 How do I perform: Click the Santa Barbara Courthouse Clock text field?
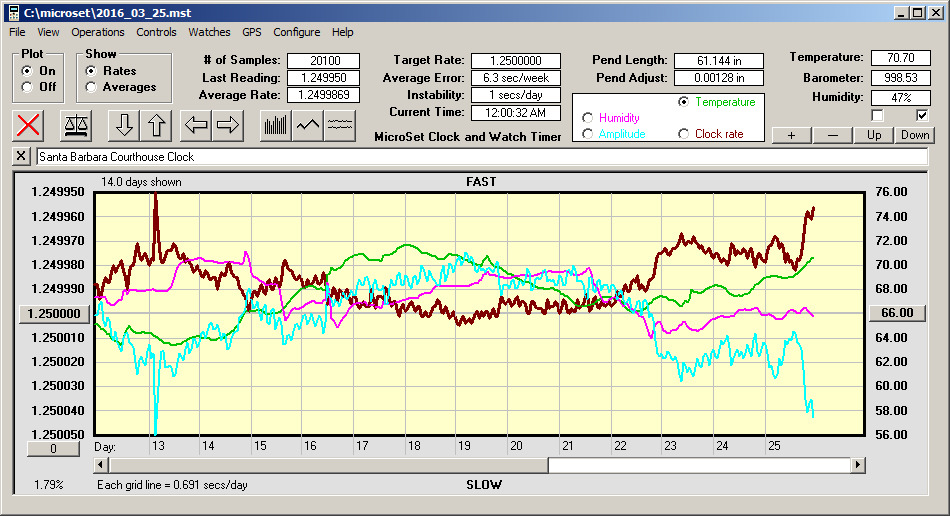[x=480, y=157]
